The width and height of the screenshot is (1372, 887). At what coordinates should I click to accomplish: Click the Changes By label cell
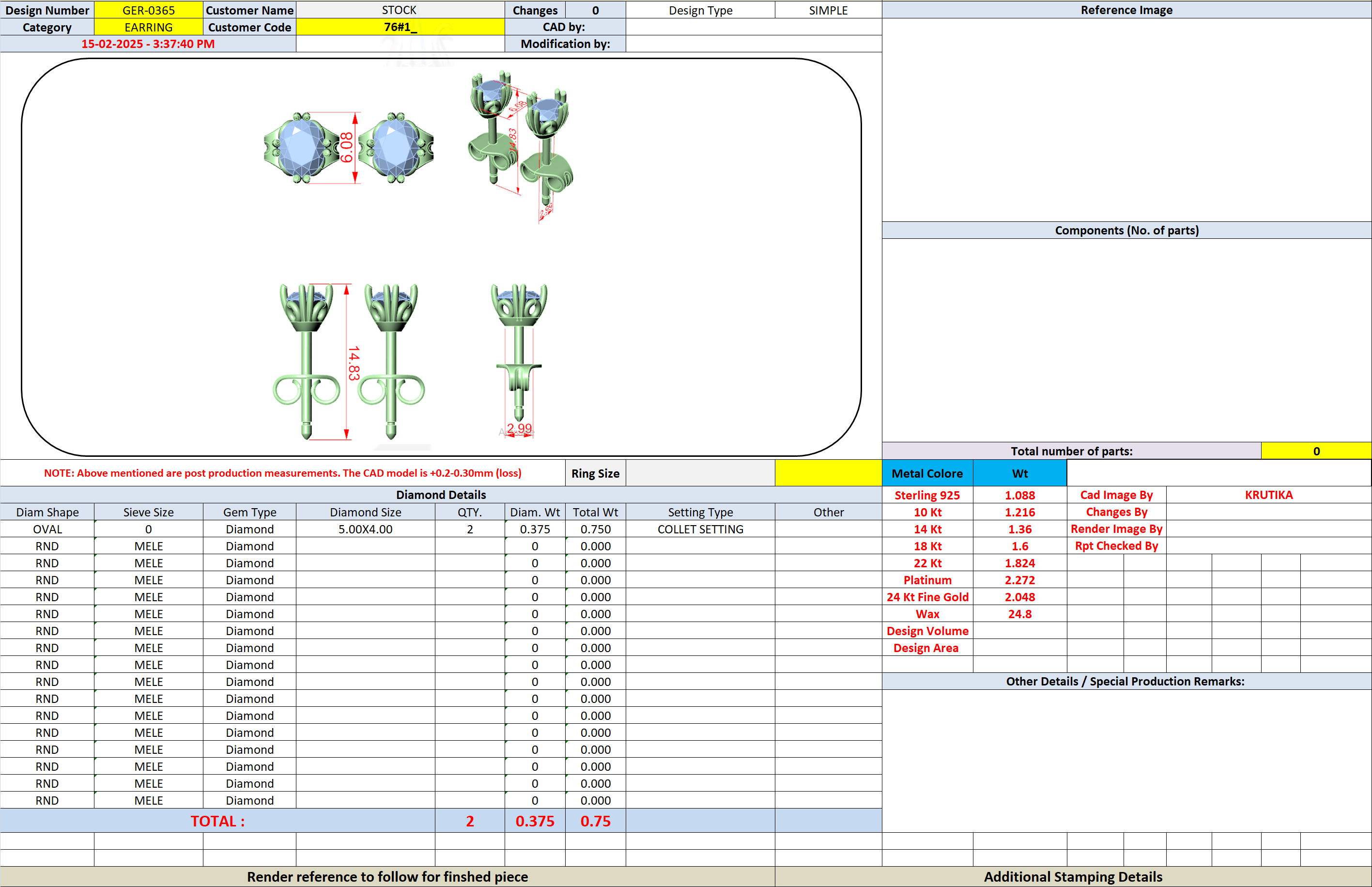(1116, 512)
